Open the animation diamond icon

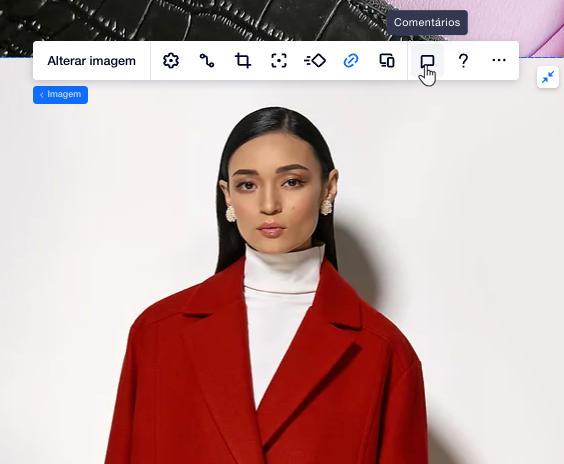[x=315, y=61]
